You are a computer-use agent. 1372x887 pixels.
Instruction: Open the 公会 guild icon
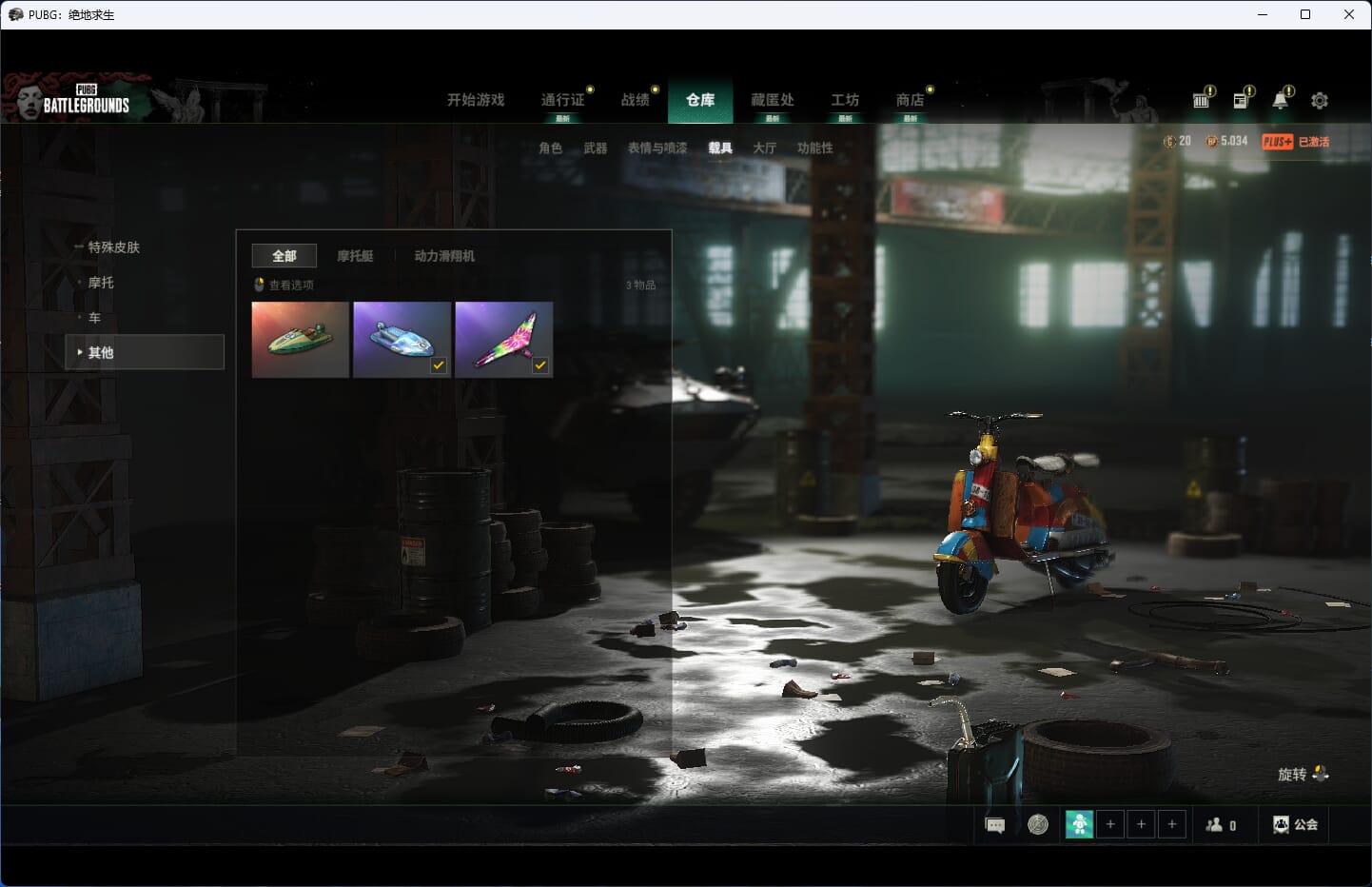click(1281, 825)
